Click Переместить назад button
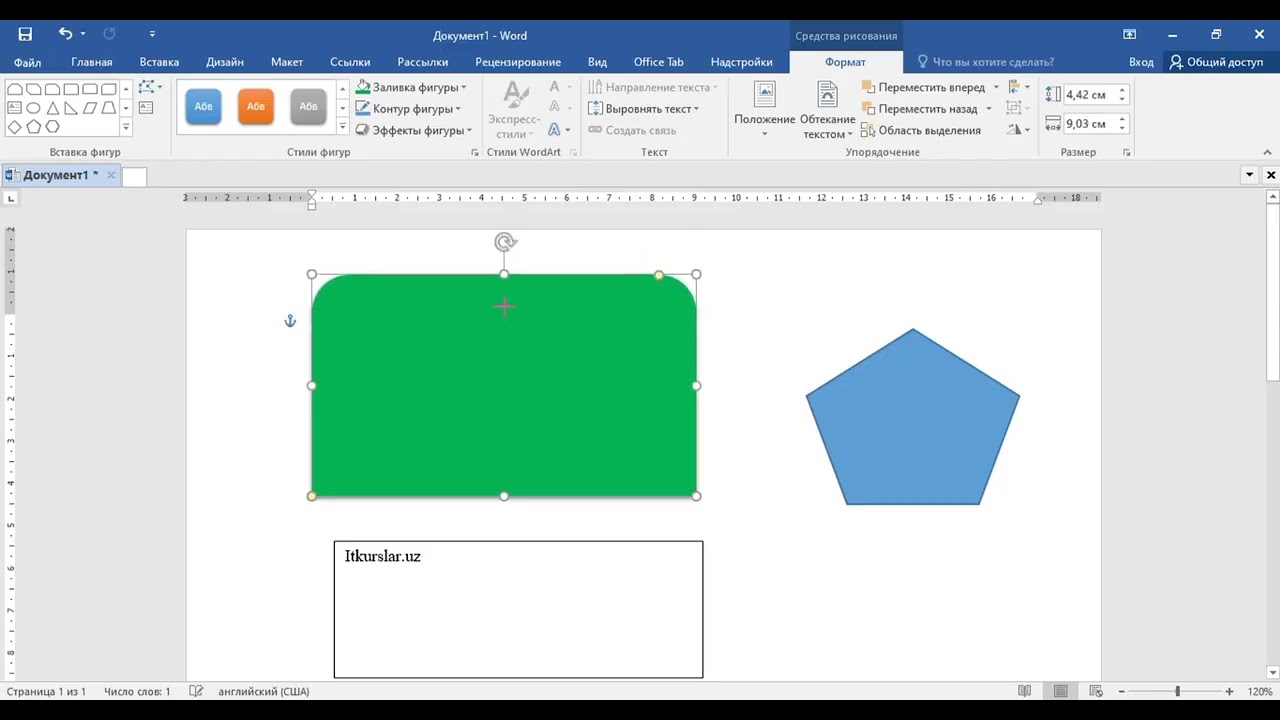Viewport: 1280px width, 720px height. pos(919,108)
